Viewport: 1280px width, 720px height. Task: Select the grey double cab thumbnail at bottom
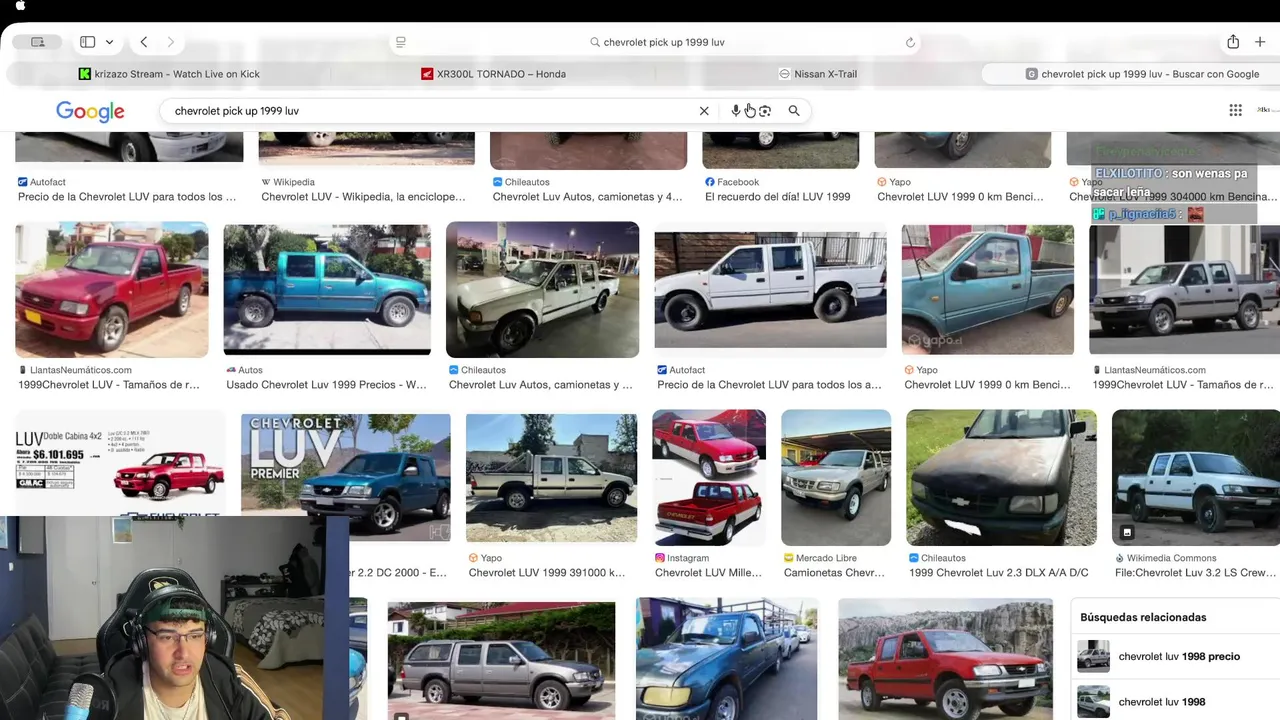[501, 660]
